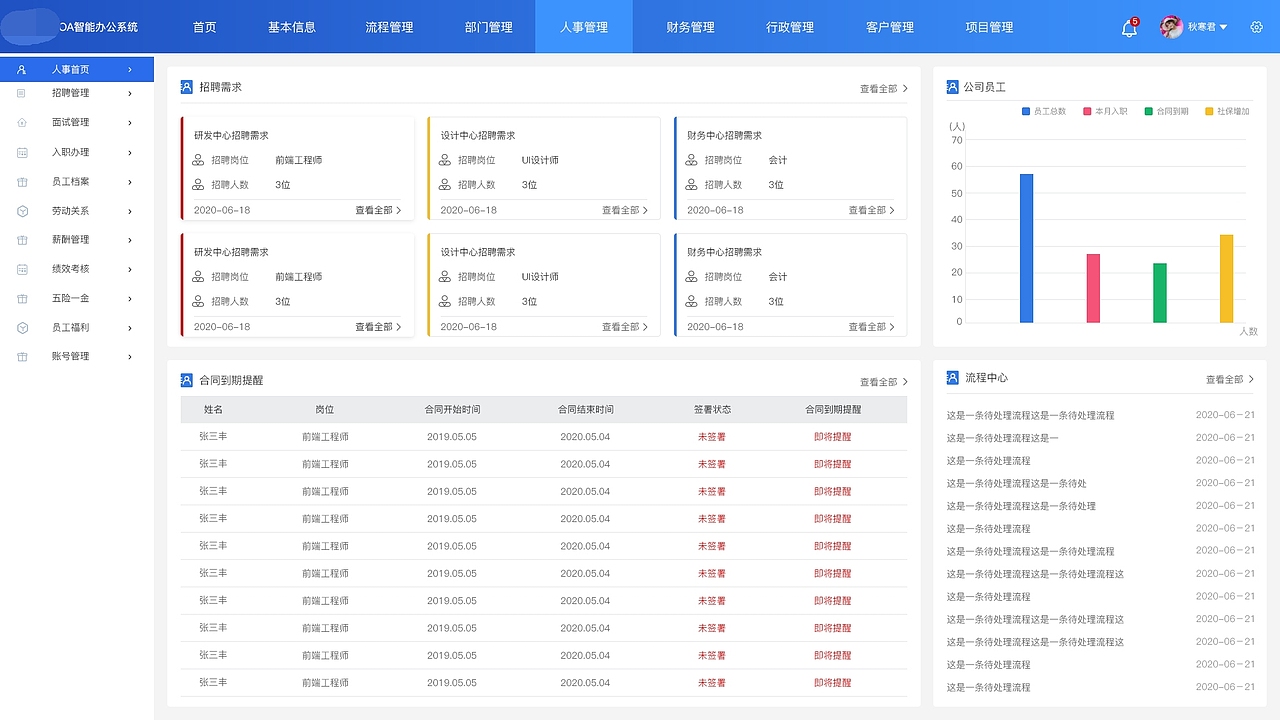Click the 合同结束时间 column header
Image resolution: width=1280 pixels, height=720 pixels.
pos(586,410)
